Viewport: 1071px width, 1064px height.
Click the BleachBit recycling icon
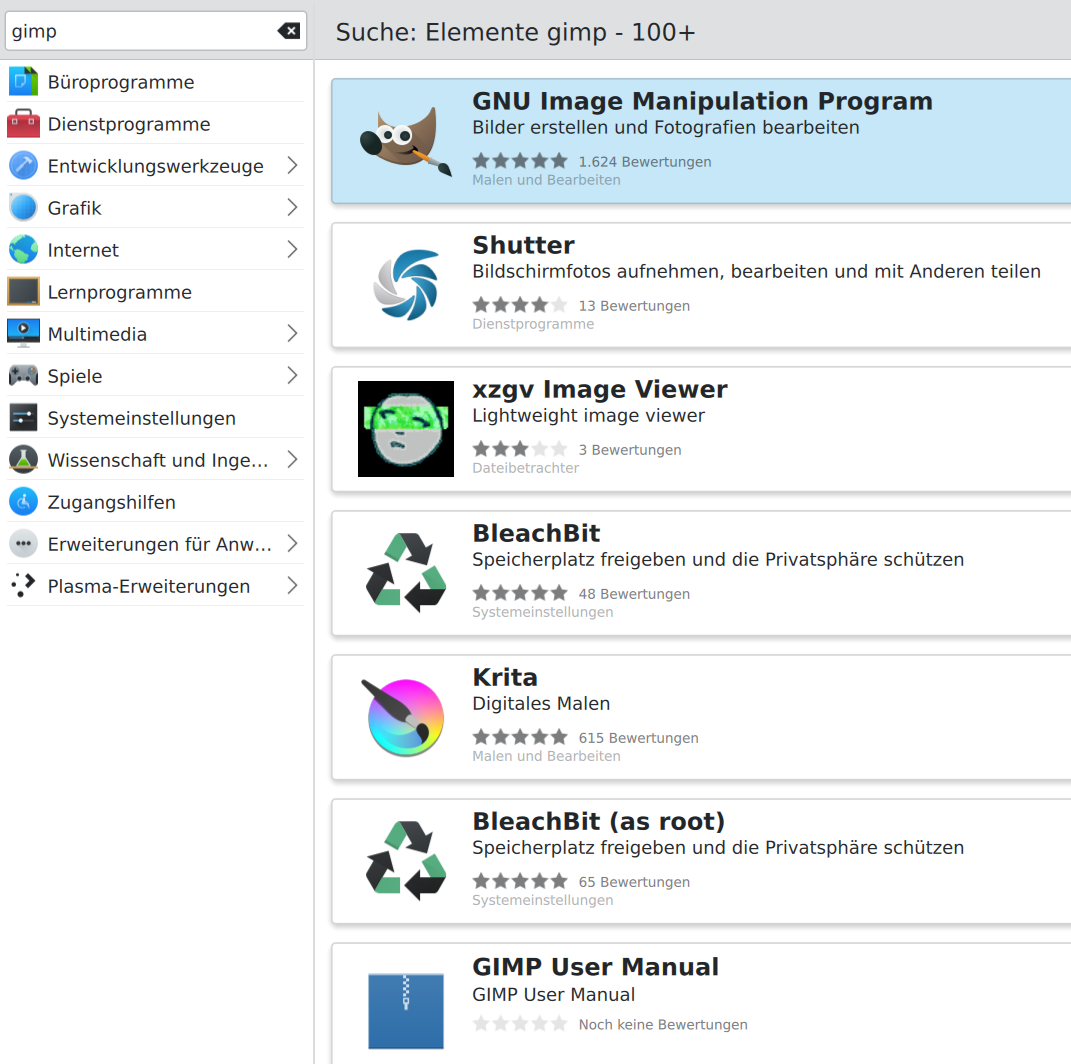pos(406,573)
